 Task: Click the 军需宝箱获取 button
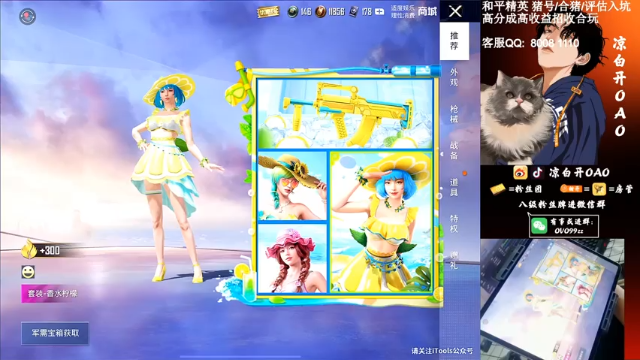(55, 333)
